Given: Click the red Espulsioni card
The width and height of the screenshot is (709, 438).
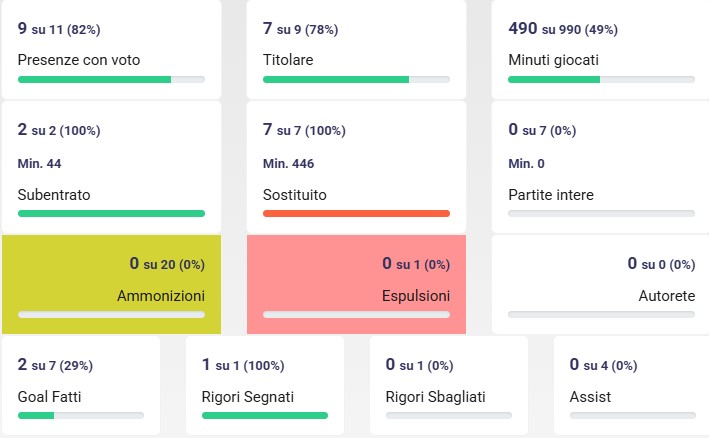Looking at the screenshot, I should pos(356,284).
